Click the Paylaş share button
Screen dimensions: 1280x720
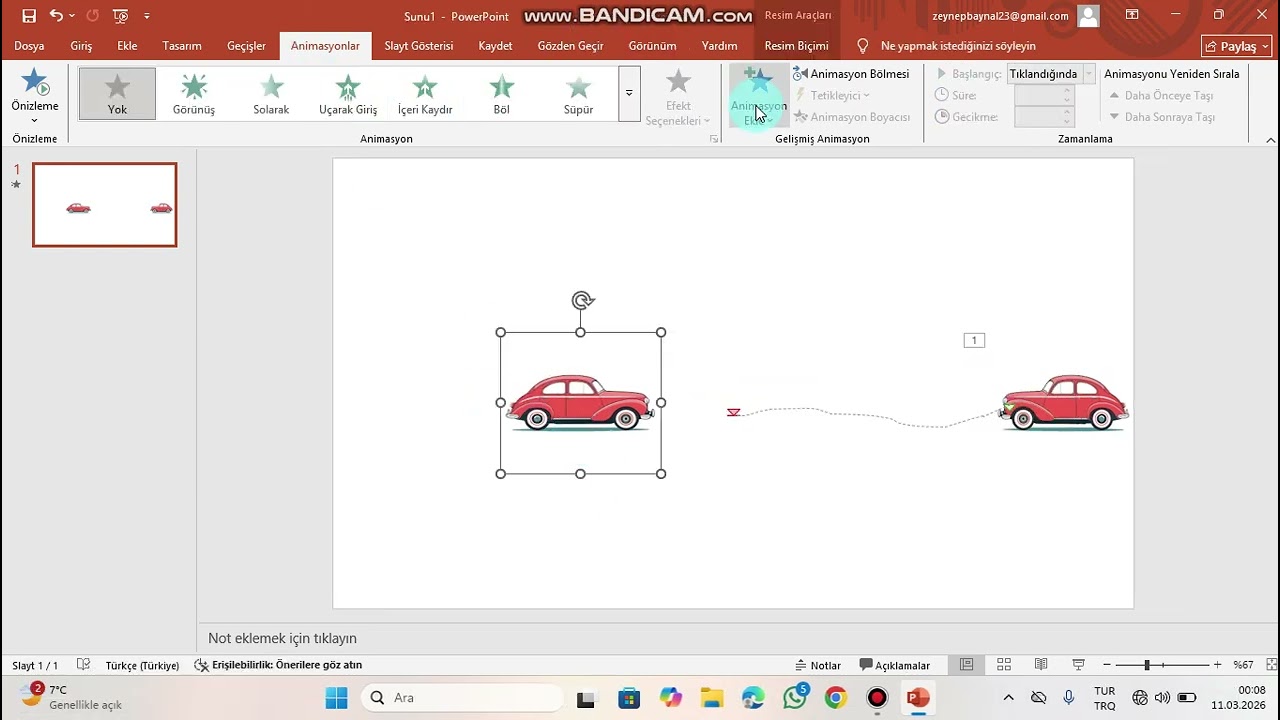[1236, 46]
